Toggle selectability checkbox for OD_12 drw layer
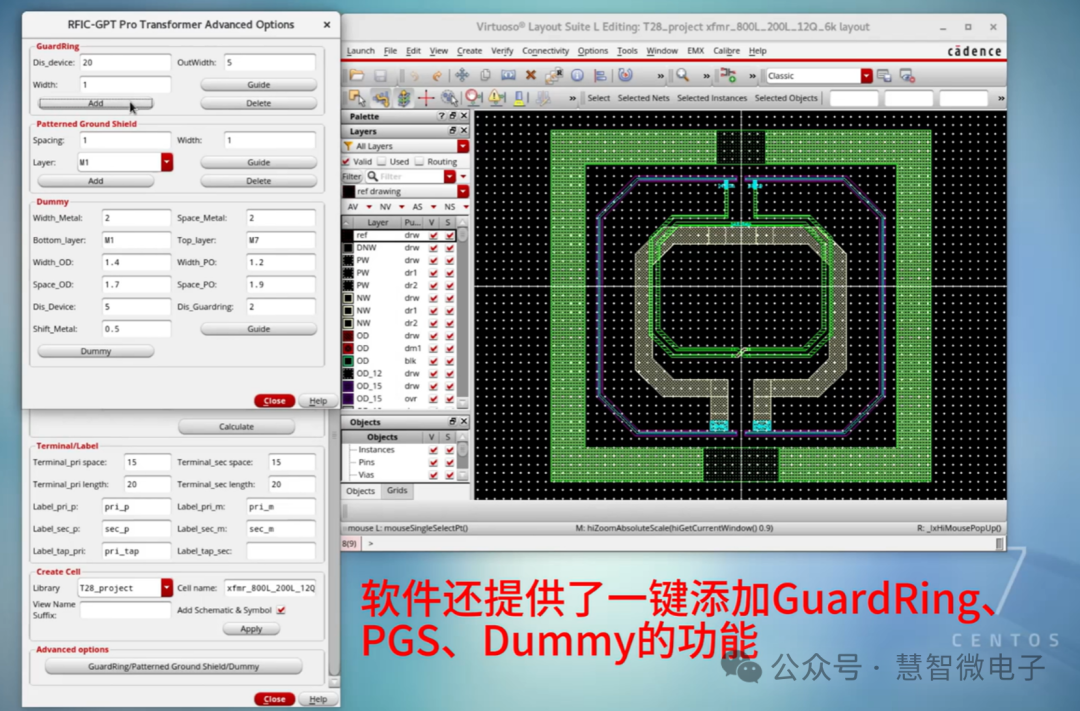The width and height of the screenshot is (1080, 711). pos(450,373)
